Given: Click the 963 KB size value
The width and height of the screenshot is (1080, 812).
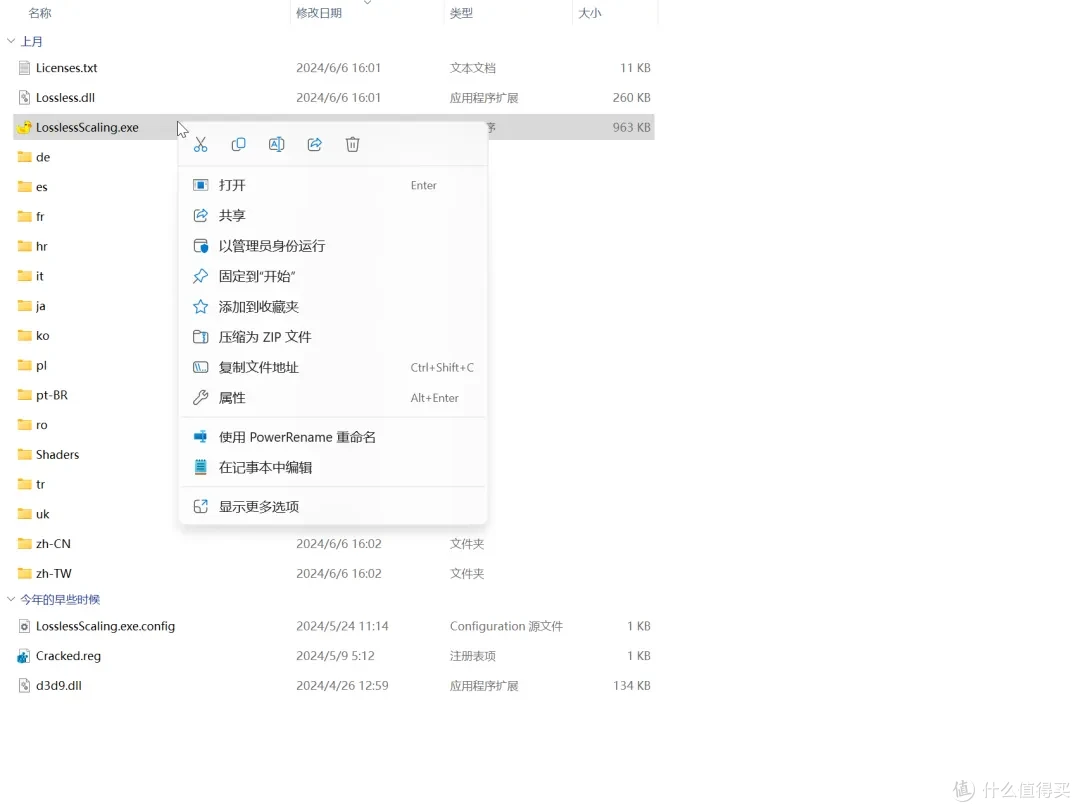Looking at the screenshot, I should (x=632, y=127).
